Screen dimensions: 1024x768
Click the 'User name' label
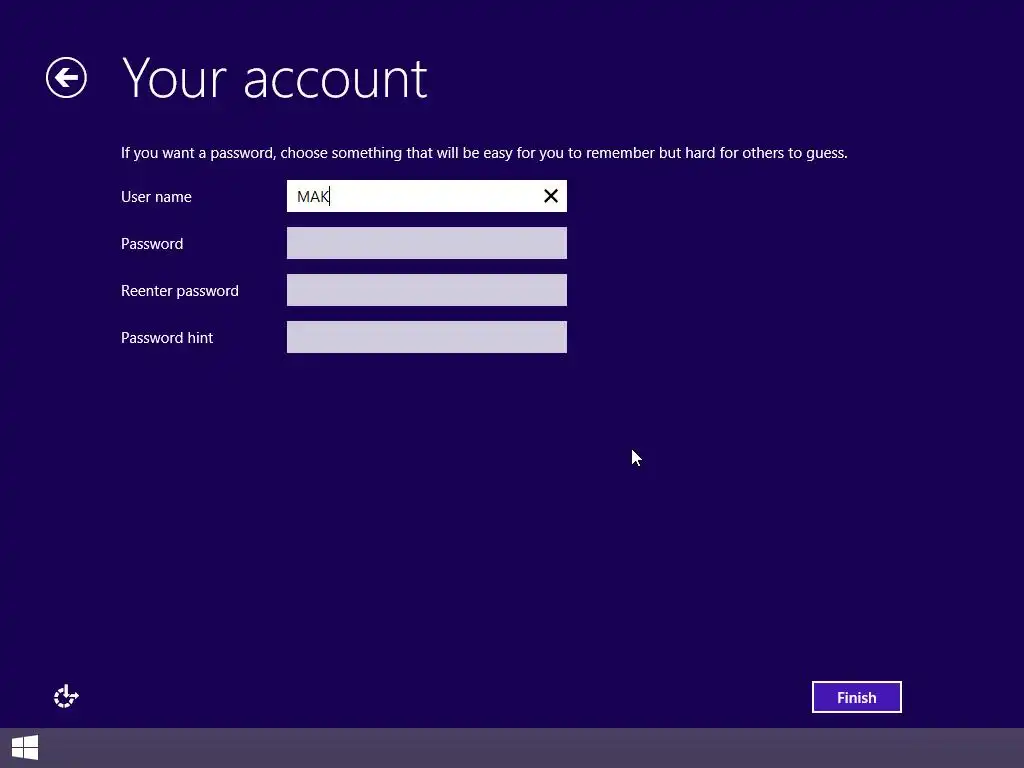coord(156,197)
